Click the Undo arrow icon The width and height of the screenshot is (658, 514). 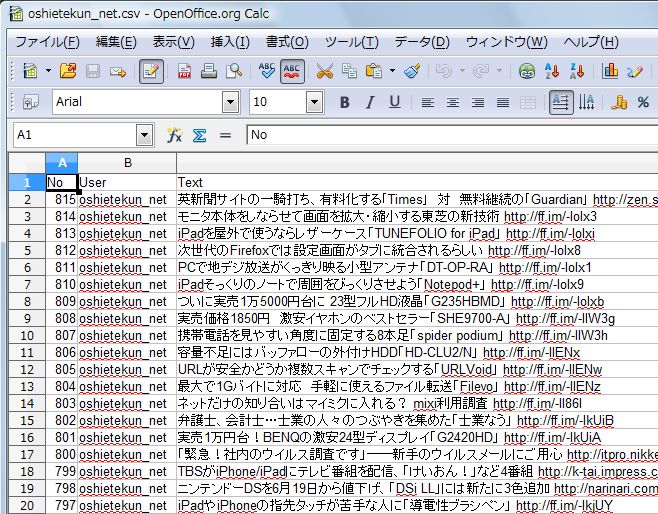444,71
